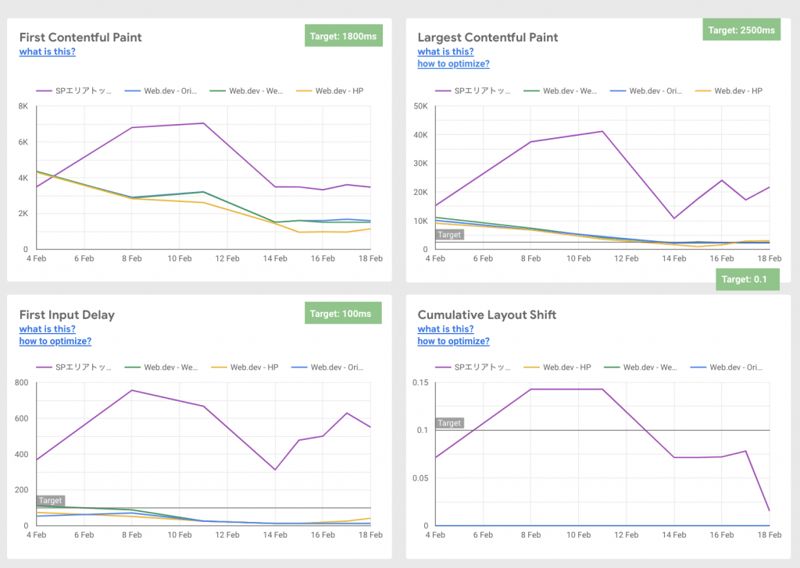
Task: Click gray Target label in Cumulative Layout Shift chart
Action: 450,423
